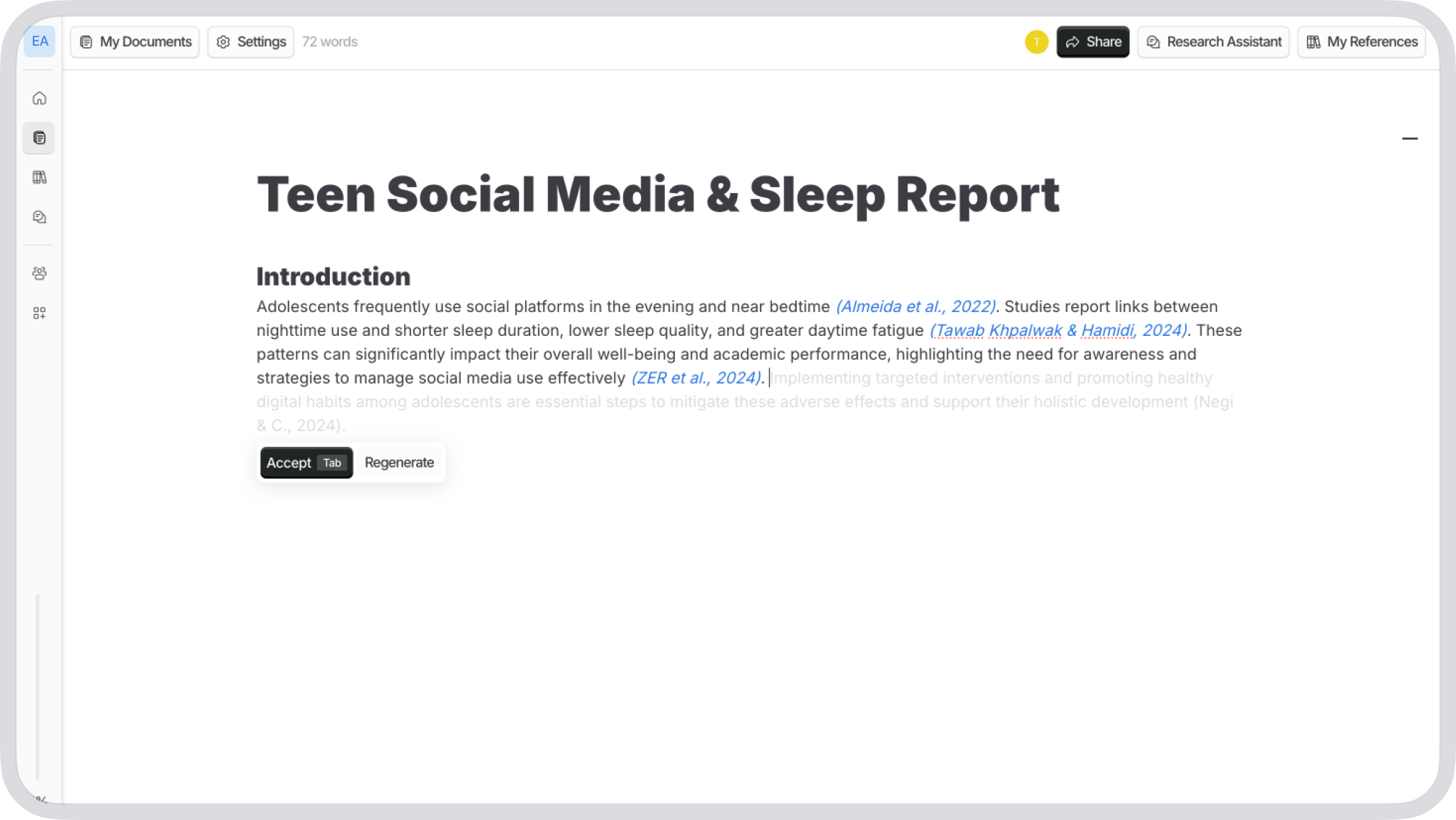Open the ZER et al., 2024 citation
The width and height of the screenshot is (1456, 820).
(x=696, y=378)
